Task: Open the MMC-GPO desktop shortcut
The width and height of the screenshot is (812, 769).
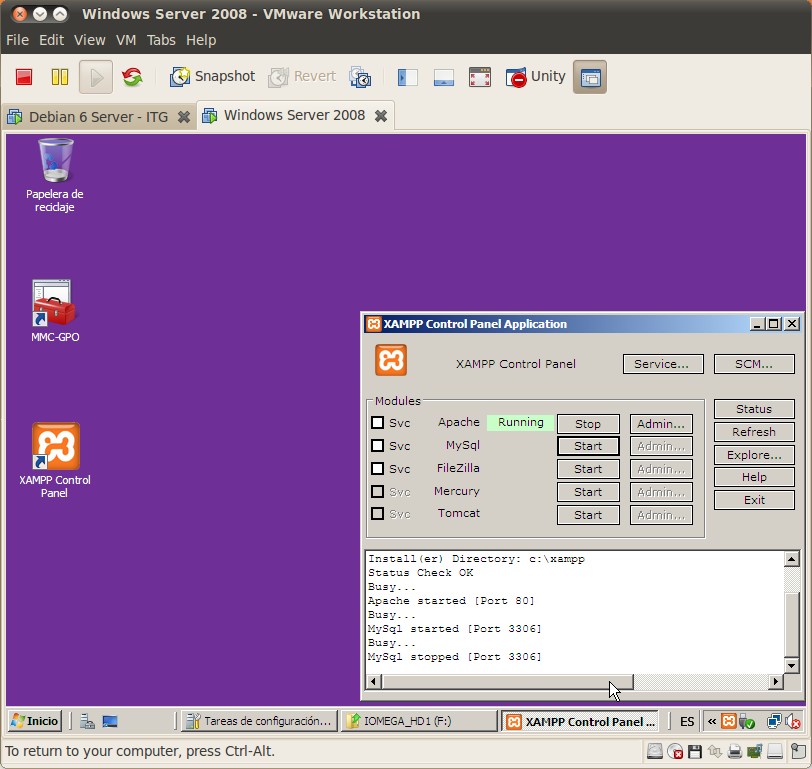Action: point(53,305)
